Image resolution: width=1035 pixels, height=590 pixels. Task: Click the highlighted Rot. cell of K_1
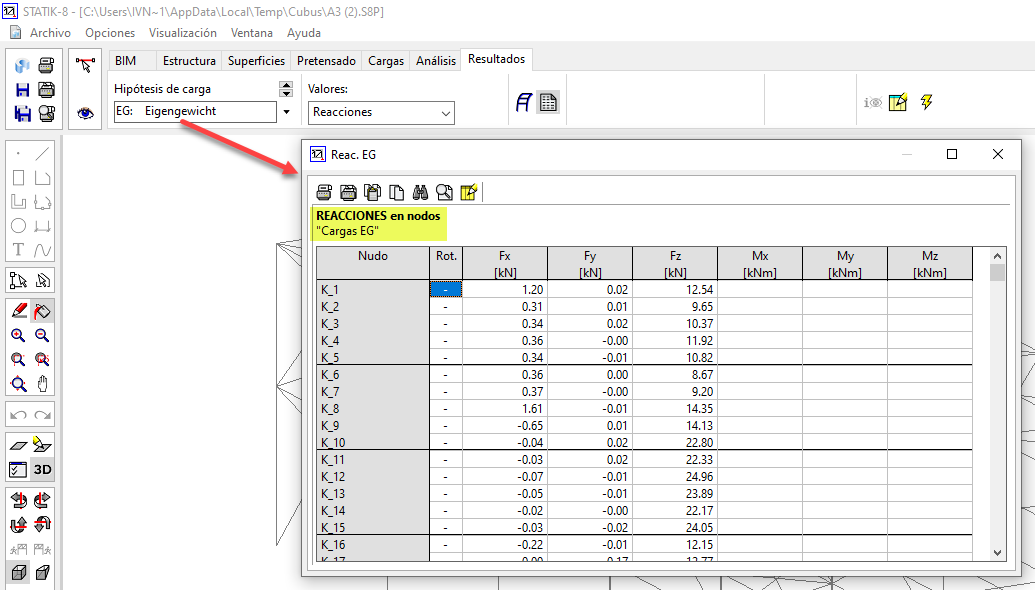[446, 289]
